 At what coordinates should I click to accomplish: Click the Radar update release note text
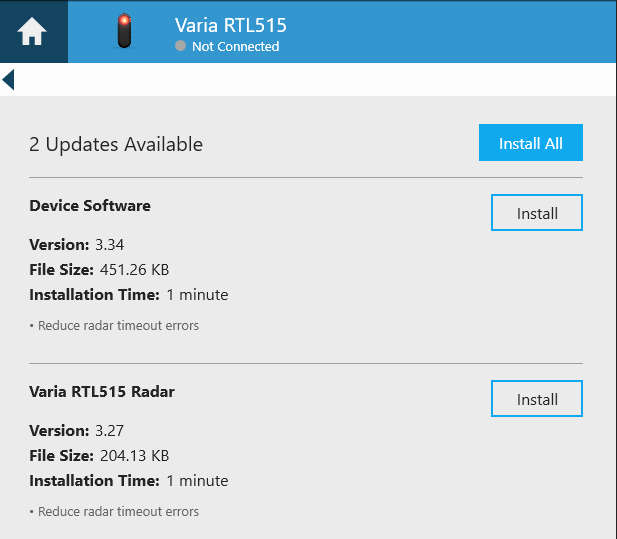coord(115,511)
